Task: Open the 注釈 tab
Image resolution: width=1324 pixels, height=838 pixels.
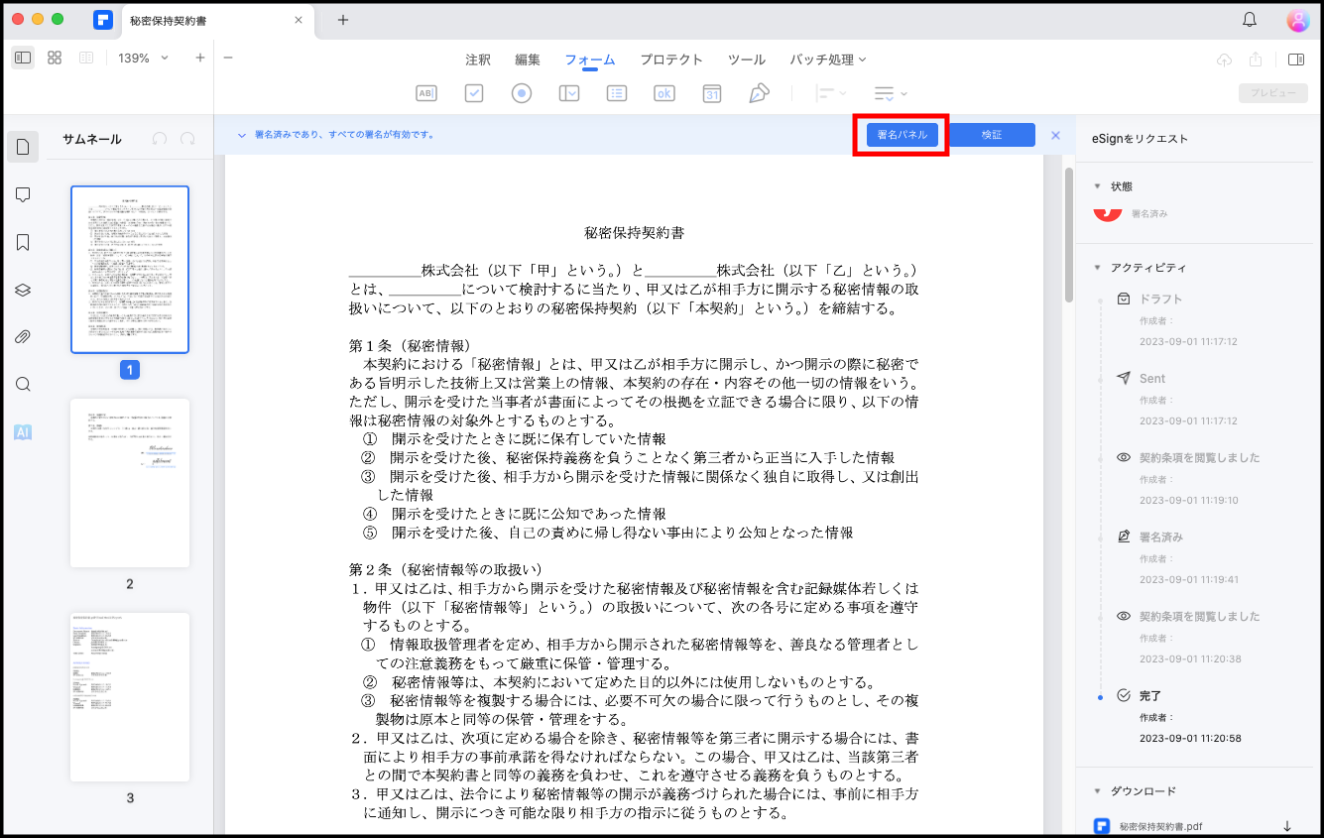Action: [x=478, y=60]
